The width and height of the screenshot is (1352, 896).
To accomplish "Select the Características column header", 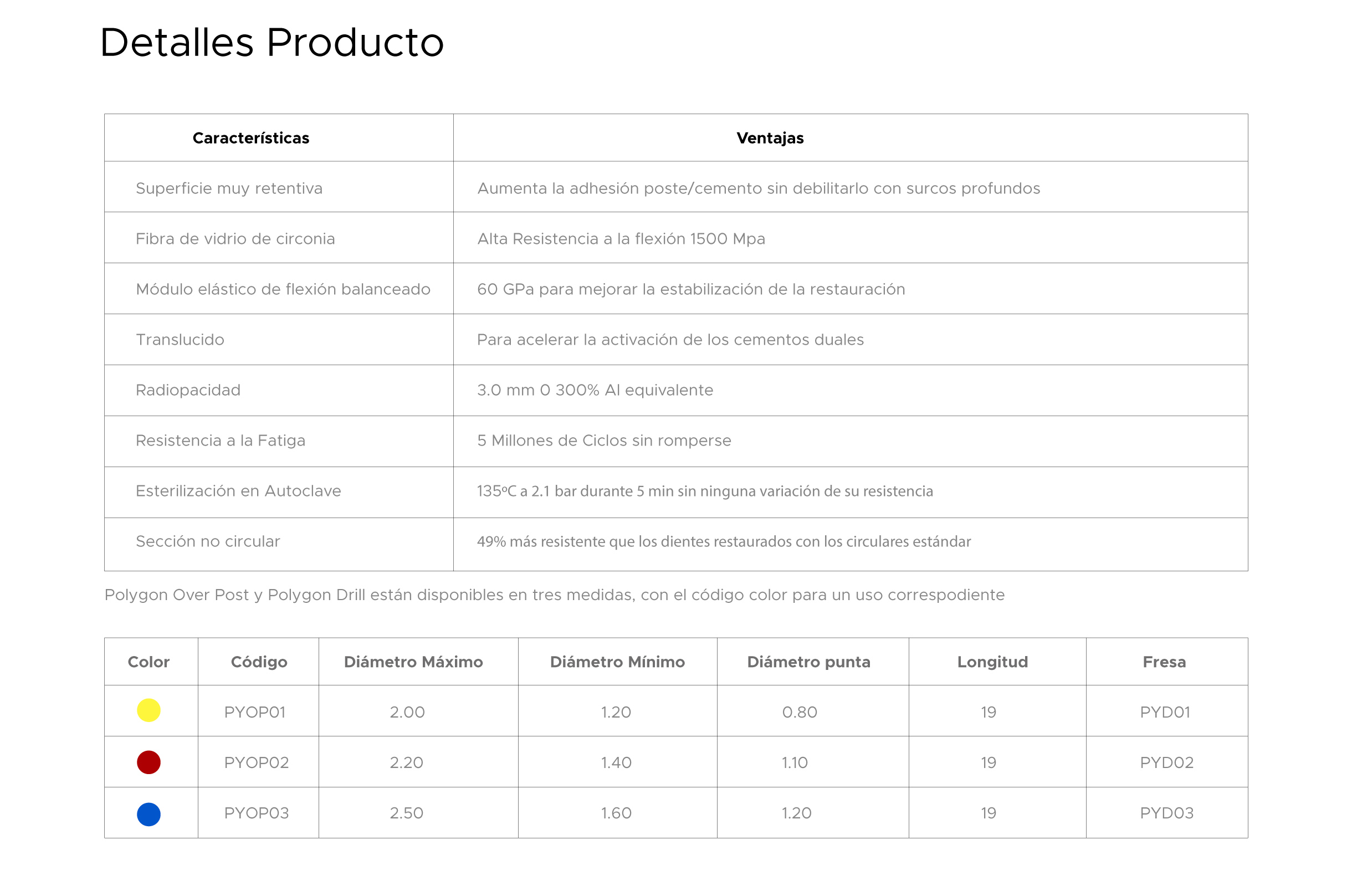I will coord(251,138).
